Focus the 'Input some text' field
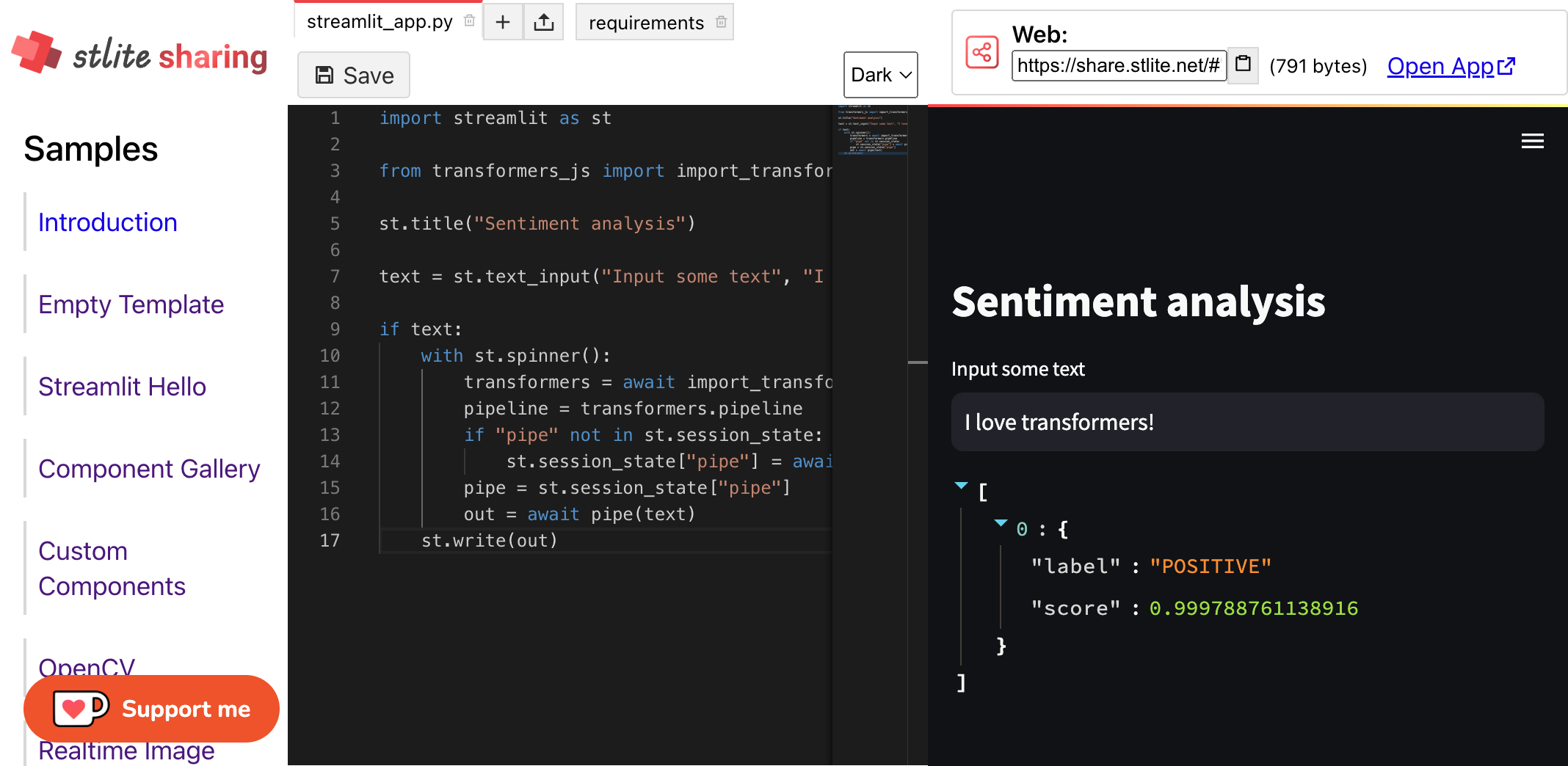Viewport: 1568px width, 766px height. 1247,422
